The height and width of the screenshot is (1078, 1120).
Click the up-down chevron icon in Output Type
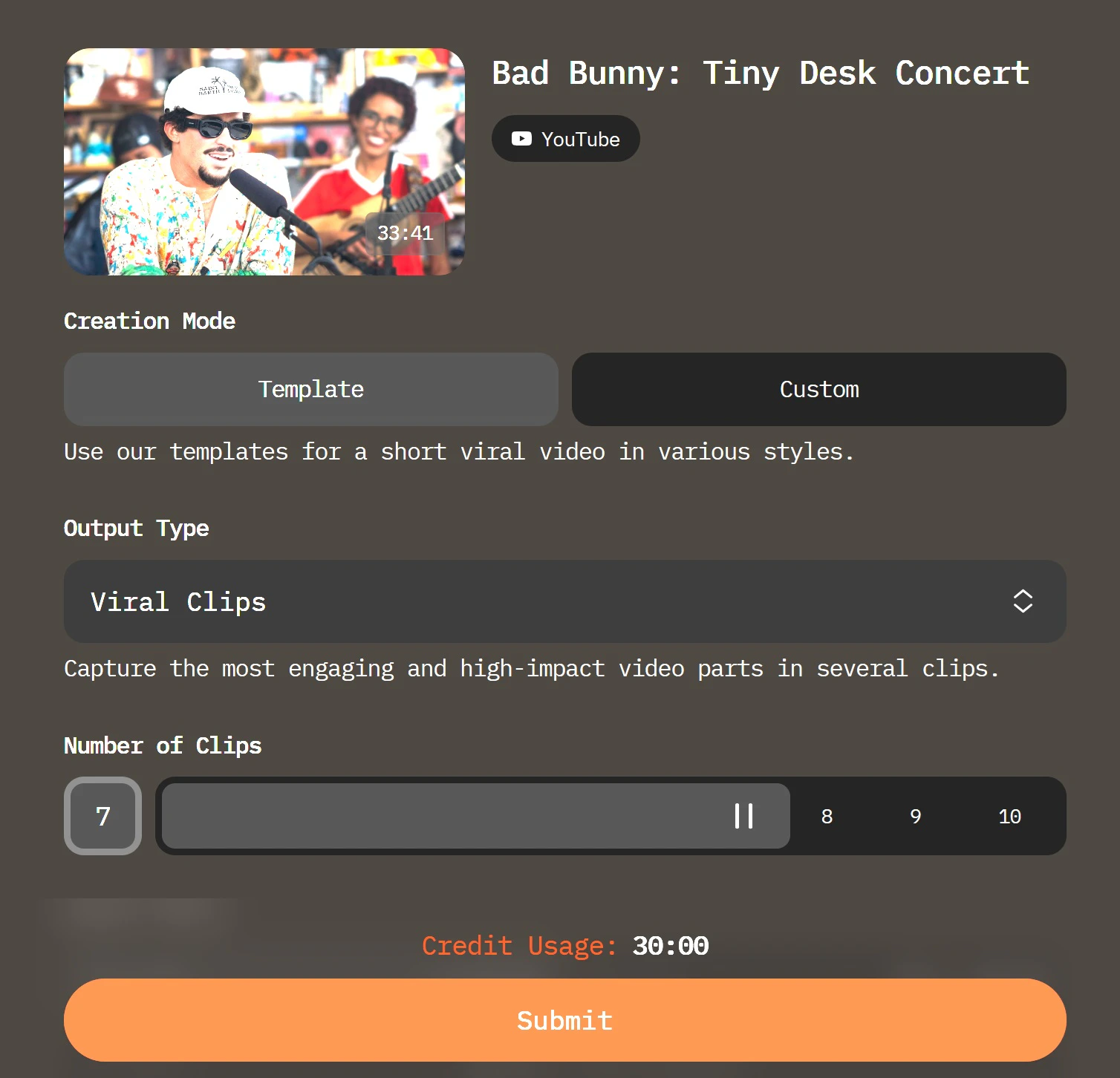point(1023,601)
